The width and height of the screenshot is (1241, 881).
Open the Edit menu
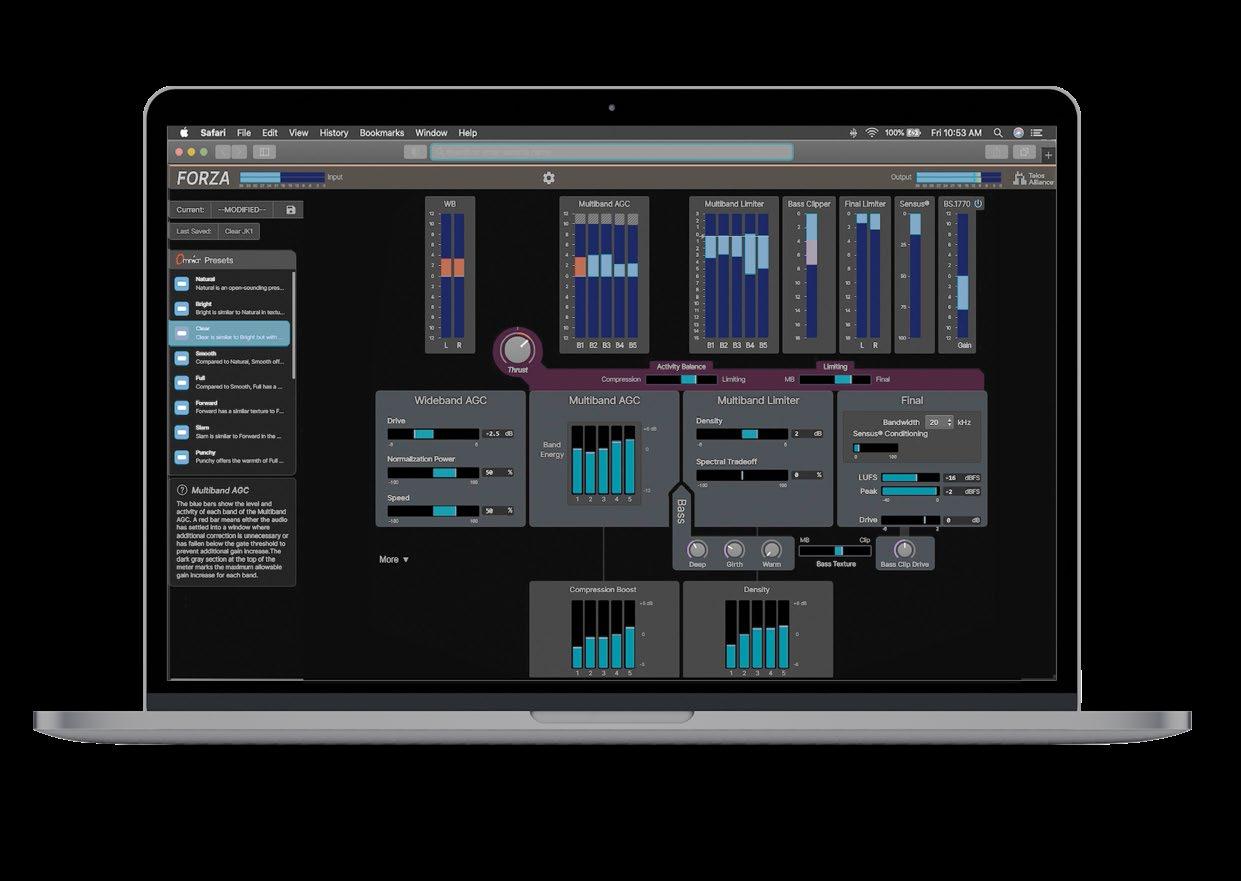coord(270,132)
